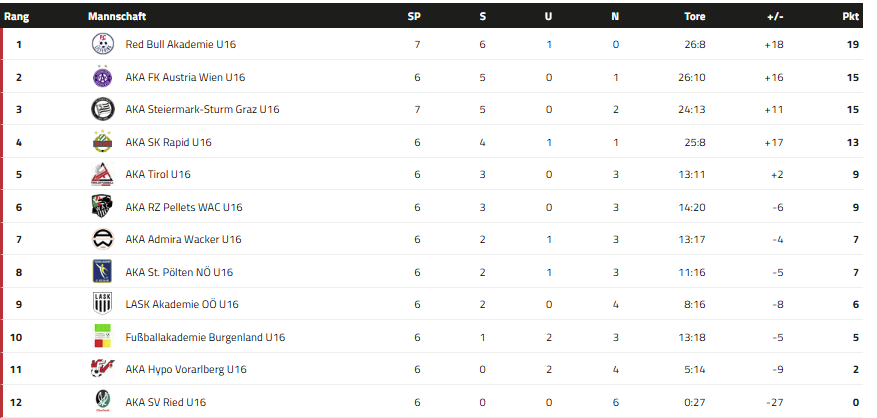Sort table by Tore column header
Image resolution: width=877 pixels, height=418 pixels.
(694, 17)
